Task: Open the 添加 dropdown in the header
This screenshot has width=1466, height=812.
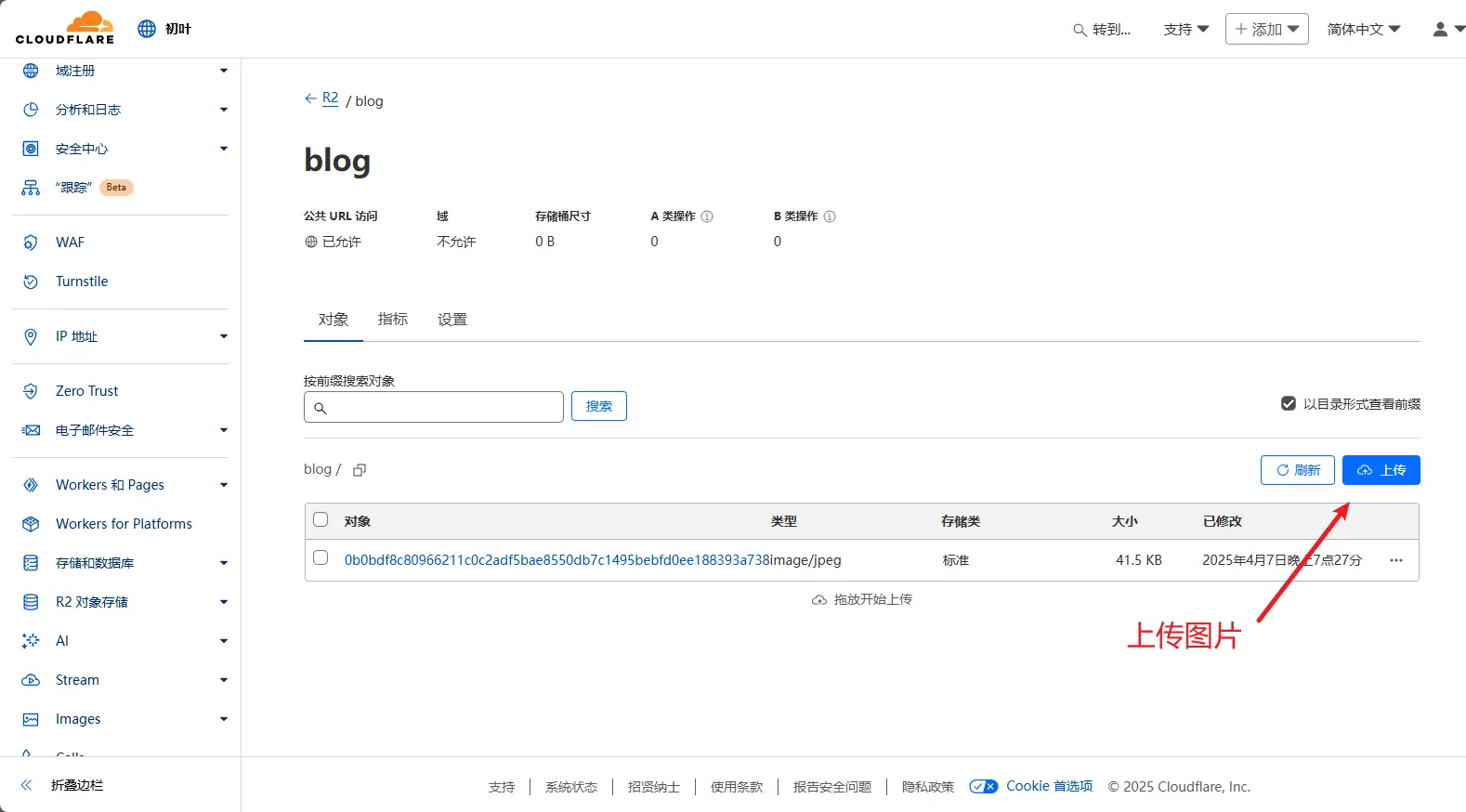Action: (x=1266, y=30)
